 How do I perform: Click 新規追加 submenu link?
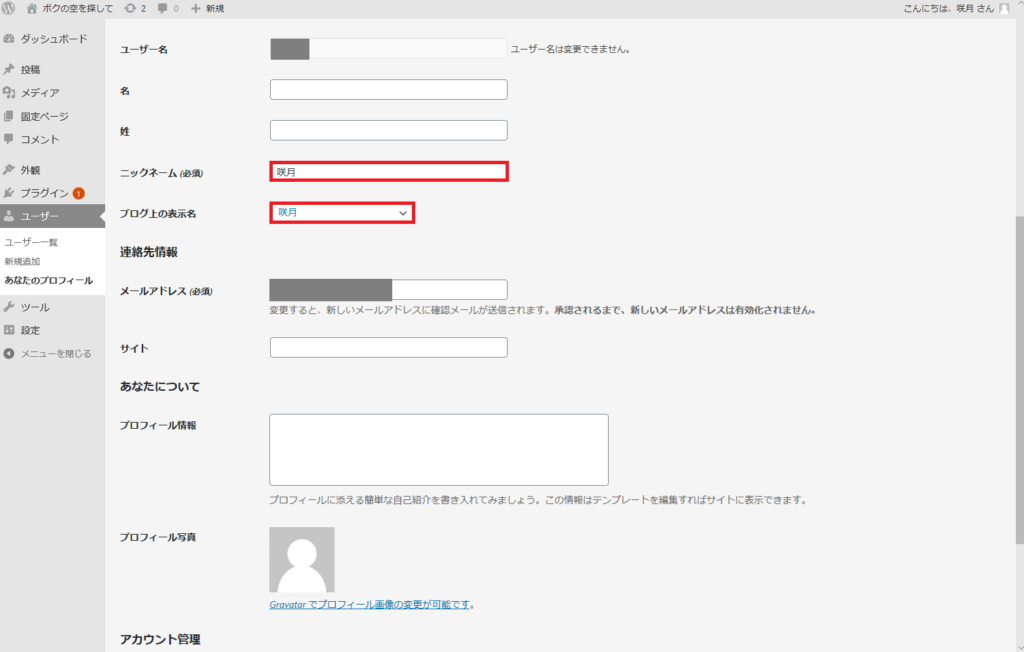pos(22,261)
